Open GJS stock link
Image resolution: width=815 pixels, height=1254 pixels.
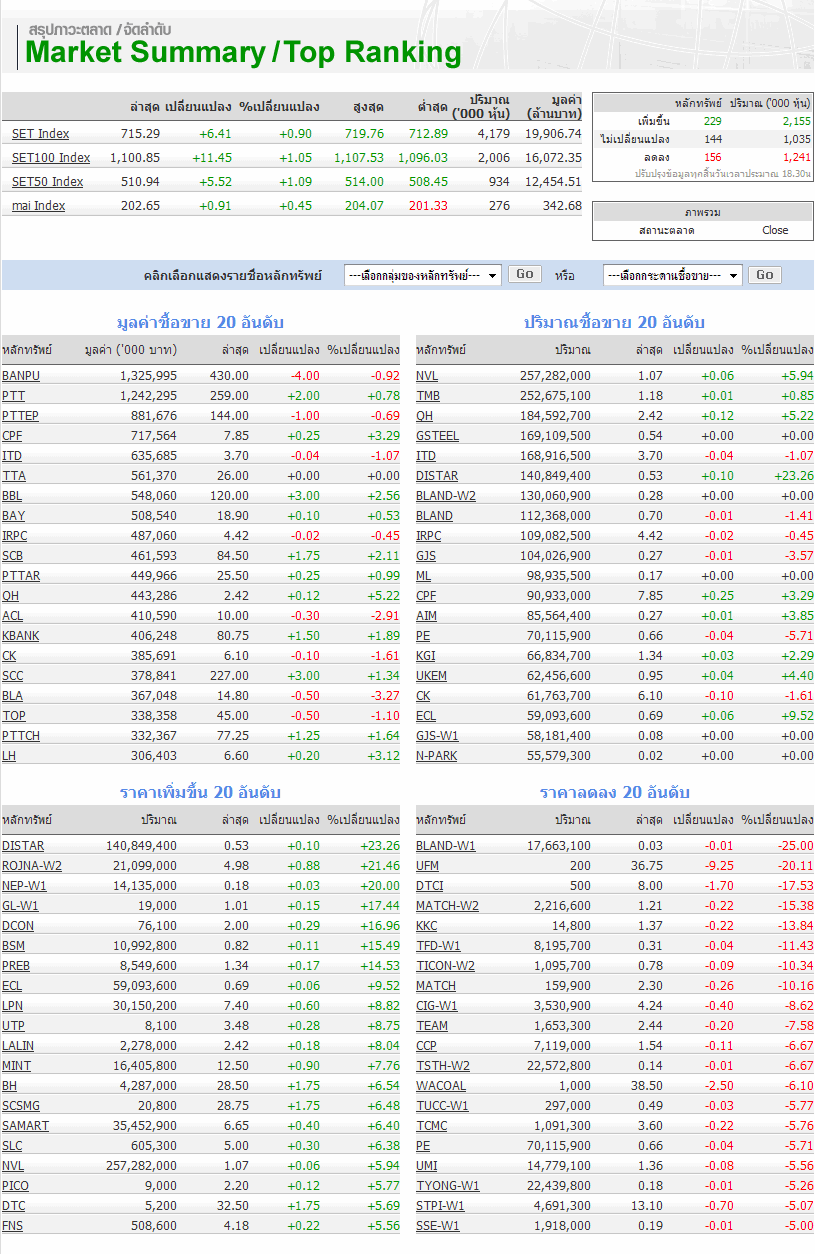tap(426, 556)
